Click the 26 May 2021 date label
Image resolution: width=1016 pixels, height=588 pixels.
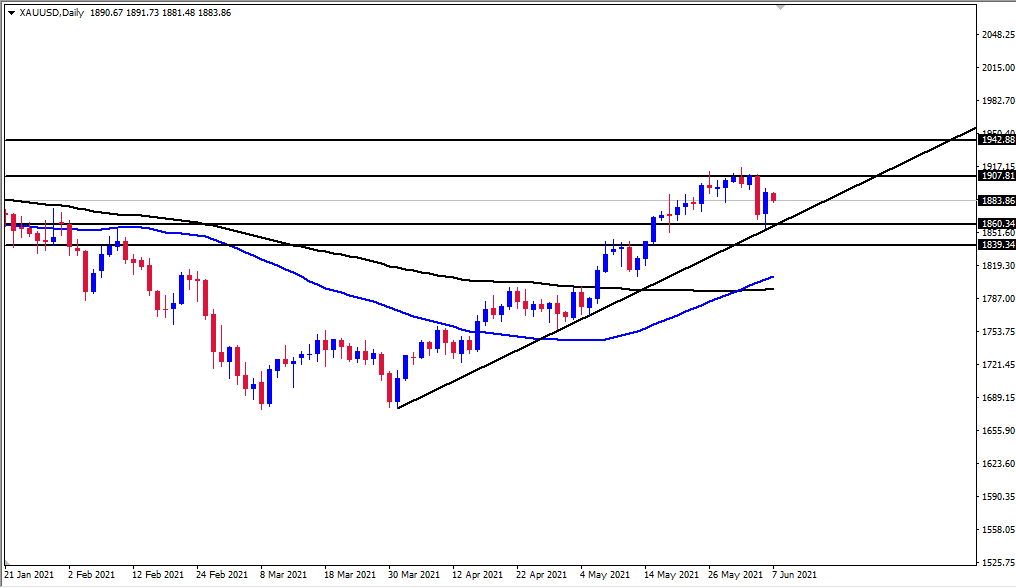coord(735,575)
